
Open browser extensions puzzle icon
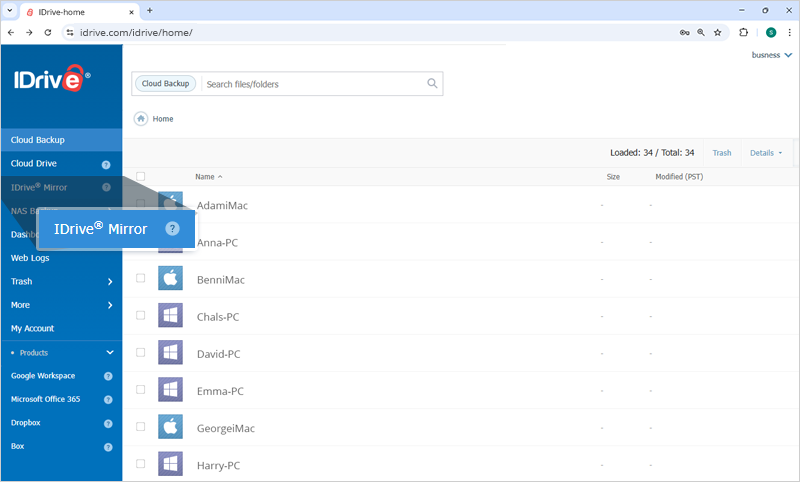tap(743, 33)
